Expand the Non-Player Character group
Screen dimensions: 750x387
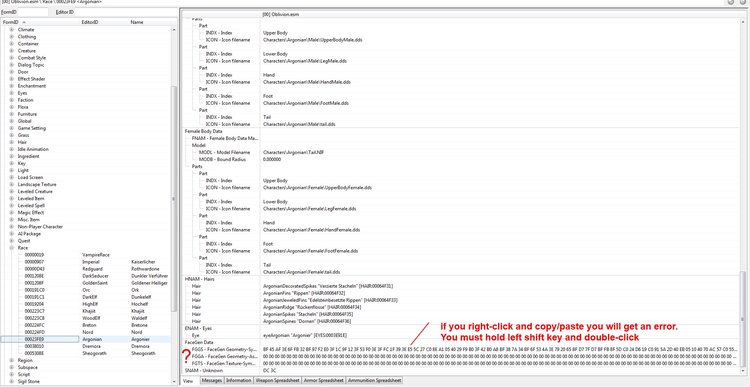pos(11,227)
